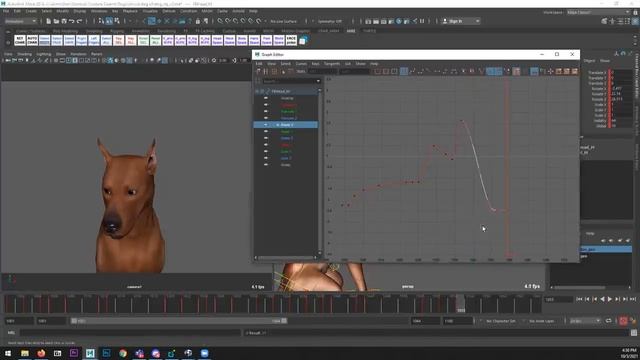Open the No Anim Layer dropdown
This screenshot has width=640, height=360.
coord(543,321)
